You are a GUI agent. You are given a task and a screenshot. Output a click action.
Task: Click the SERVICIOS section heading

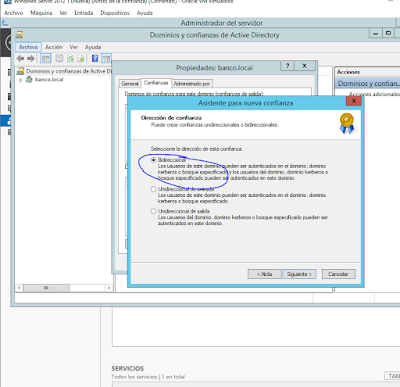coord(128,368)
